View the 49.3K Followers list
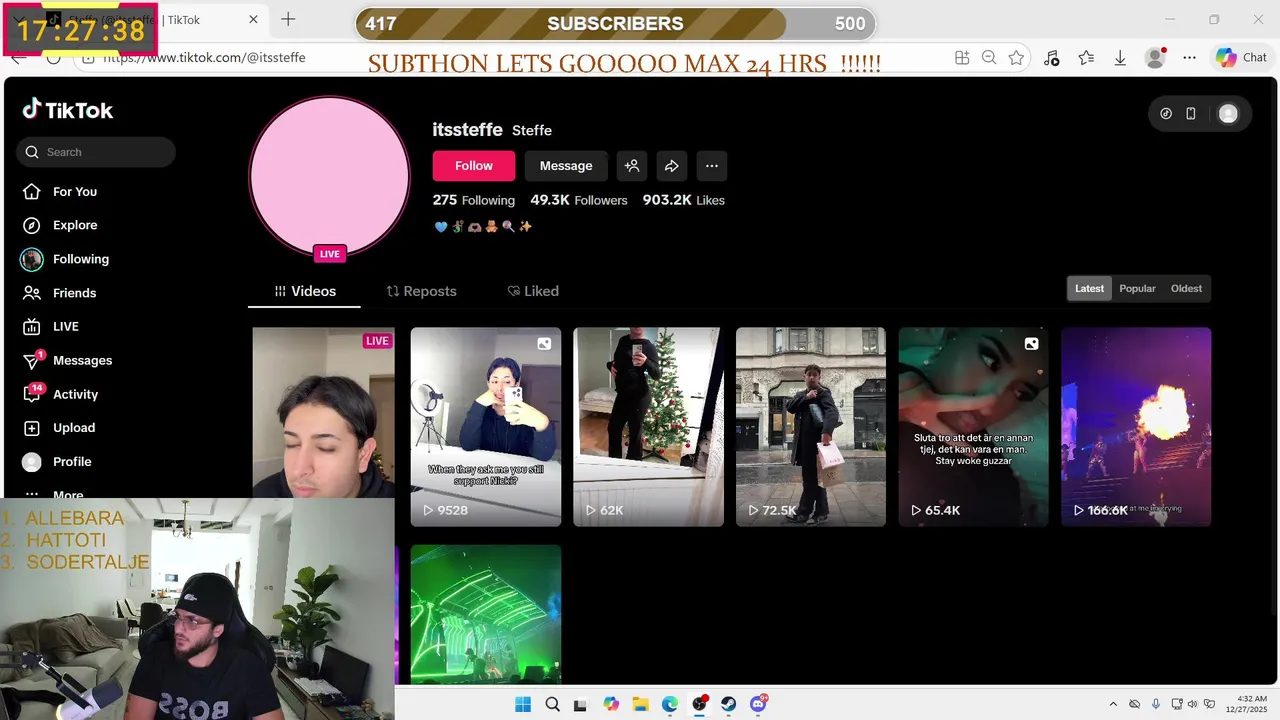 579,200
